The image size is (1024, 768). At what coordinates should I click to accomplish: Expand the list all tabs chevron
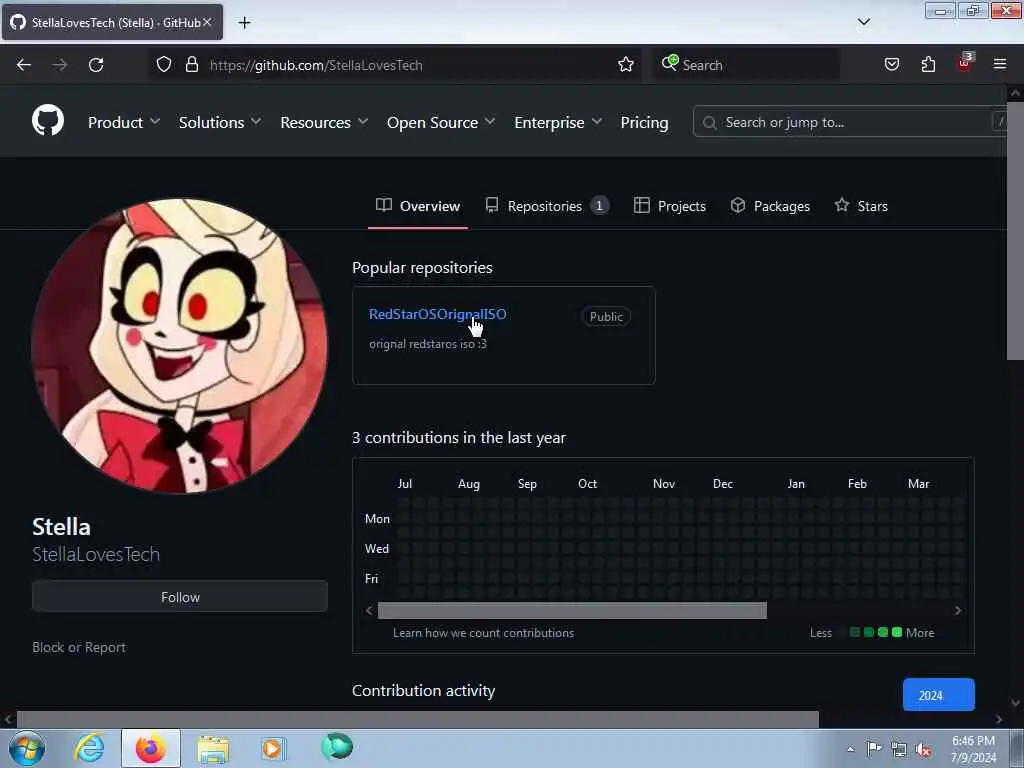[864, 22]
